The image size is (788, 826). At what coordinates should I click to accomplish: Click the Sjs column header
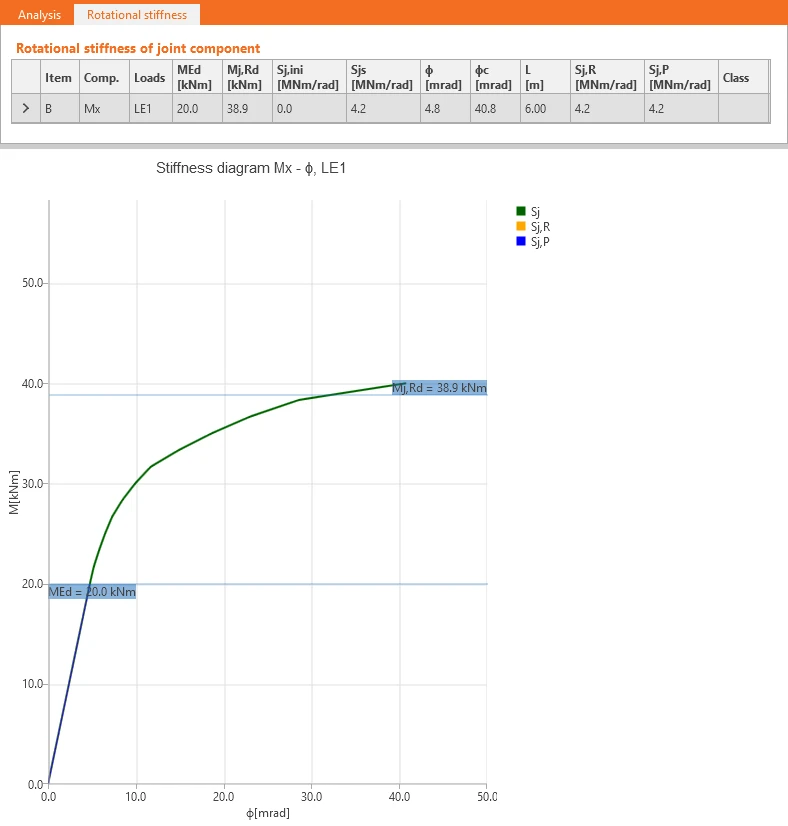pyautogui.click(x=383, y=77)
